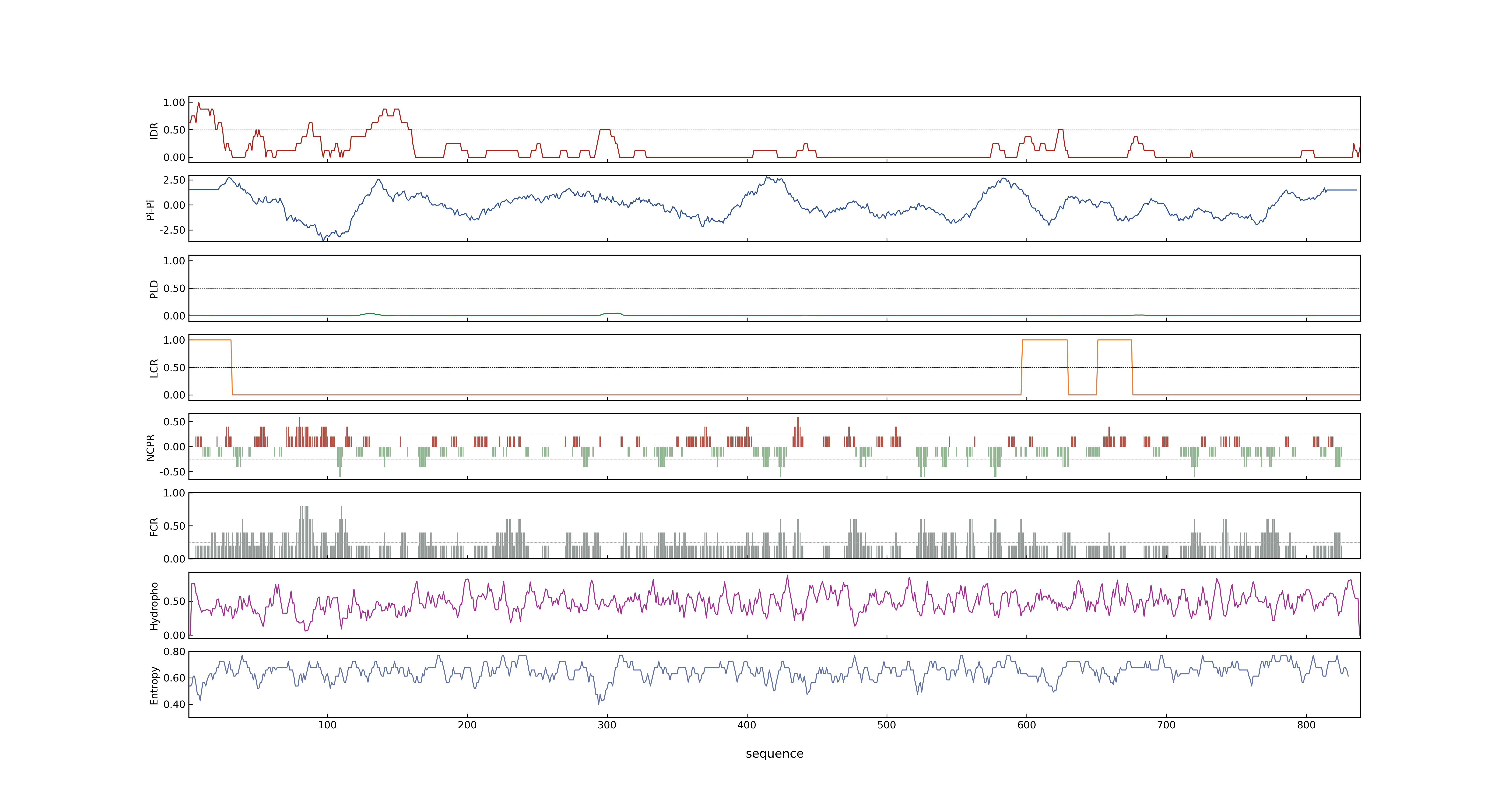The width and height of the screenshot is (1512, 806).
Task: Click the 0.50 tick of the Hydropho axis
Action: click(x=174, y=601)
